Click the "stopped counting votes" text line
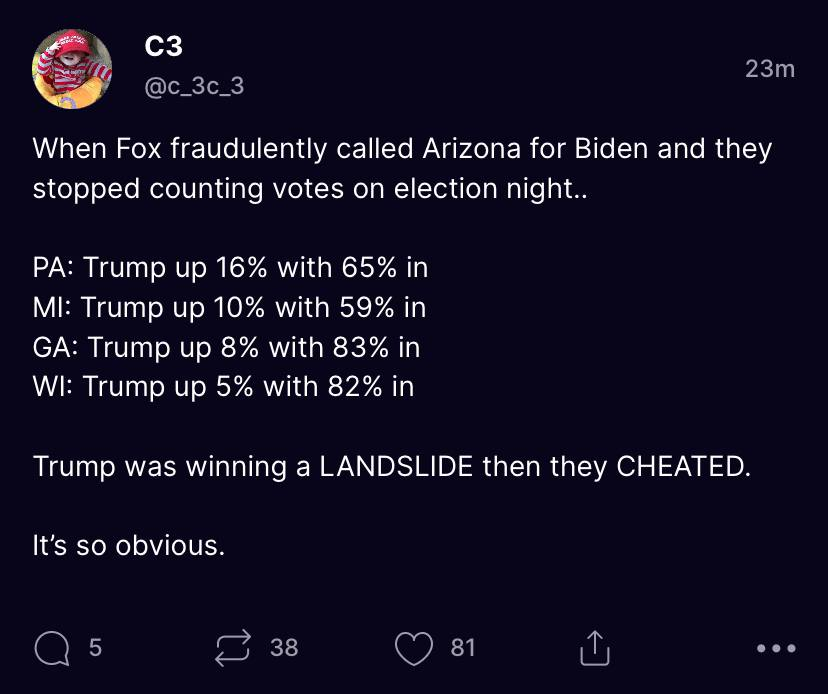Screen dimensions: 828x694 pos(311,189)
